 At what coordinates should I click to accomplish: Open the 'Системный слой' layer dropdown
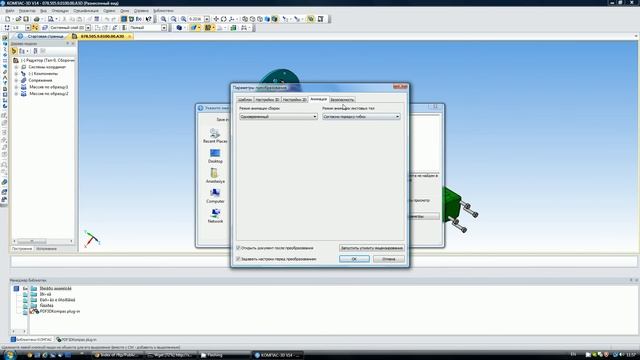(88, 28)
